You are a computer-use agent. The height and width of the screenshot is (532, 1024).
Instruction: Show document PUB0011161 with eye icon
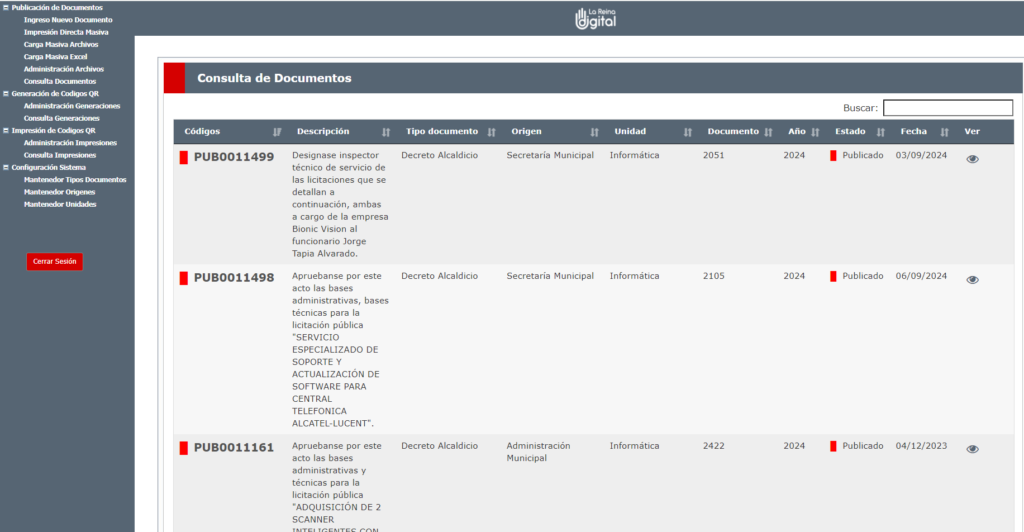click(x=972, y=449)
